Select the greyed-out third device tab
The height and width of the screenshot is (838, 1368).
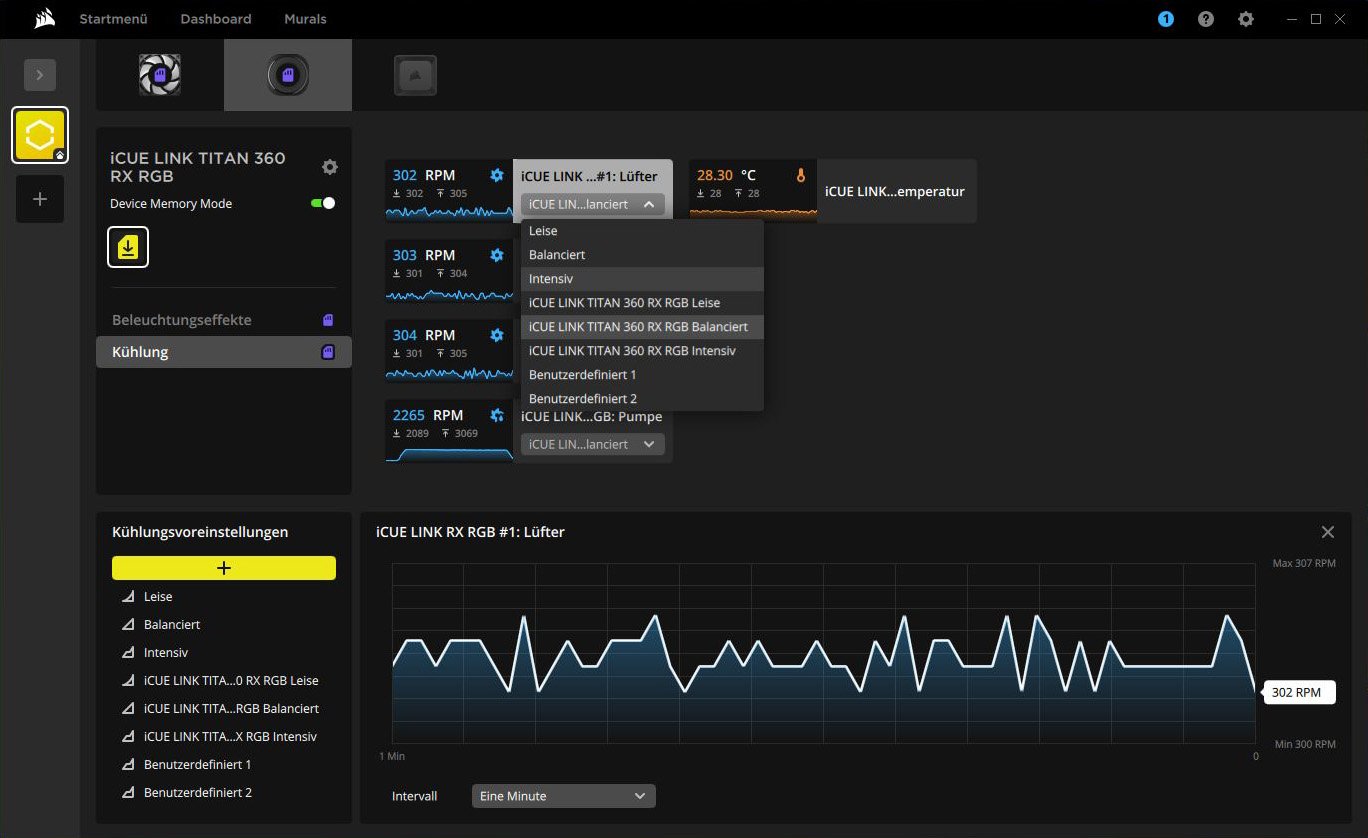click(415, 75)
